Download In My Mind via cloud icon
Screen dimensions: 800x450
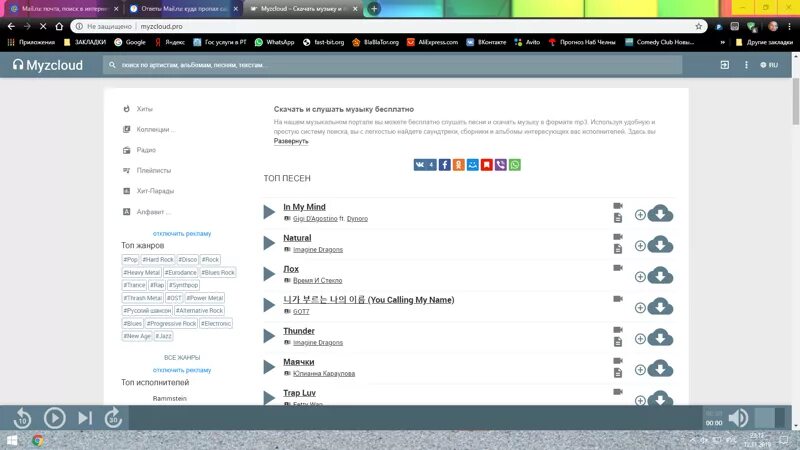pyautogui.click(x=660, y=214)
